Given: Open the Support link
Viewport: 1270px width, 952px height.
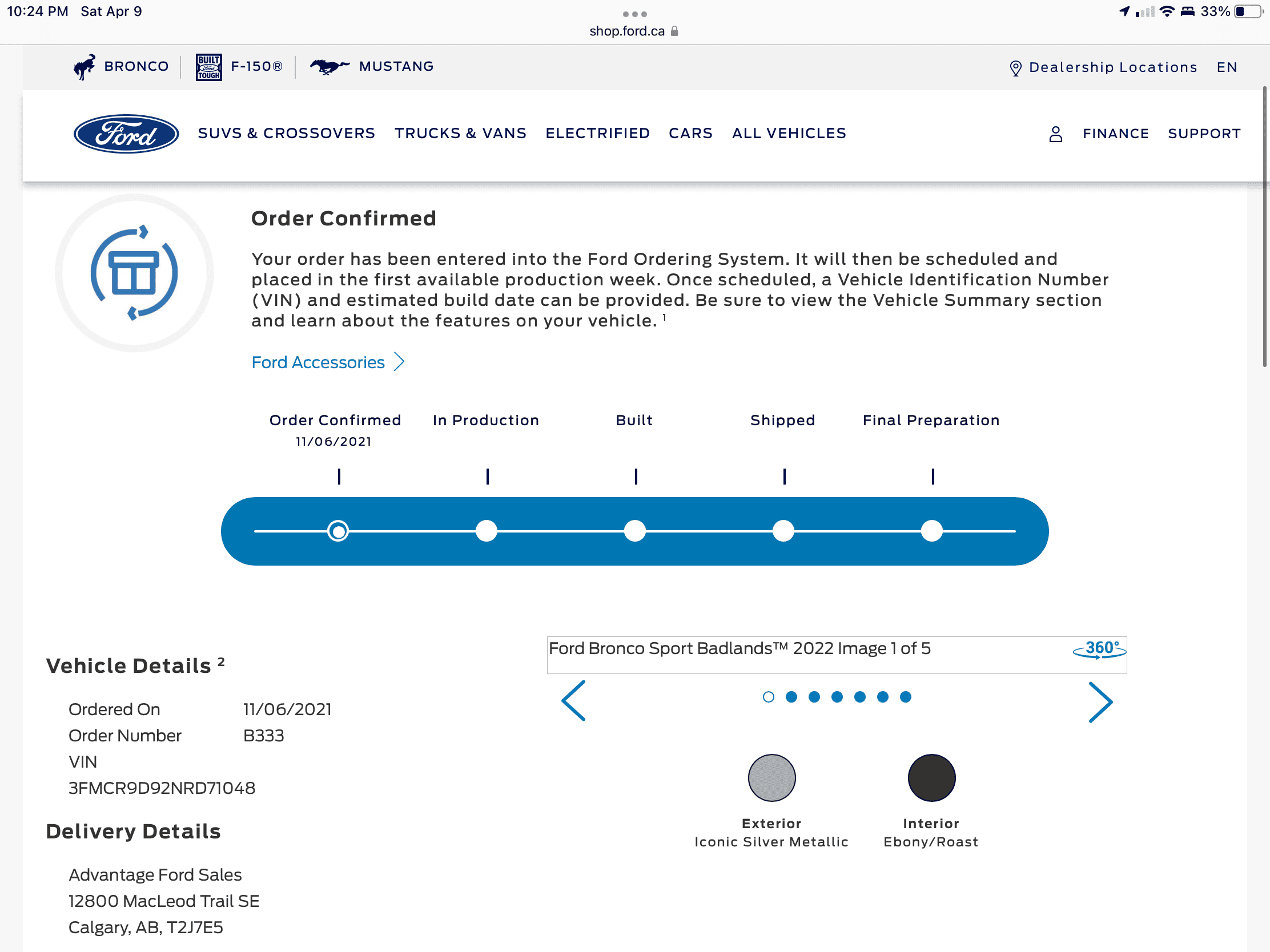Looking at the screenshot, I should pyautogui.click(x=1204, y=134).
